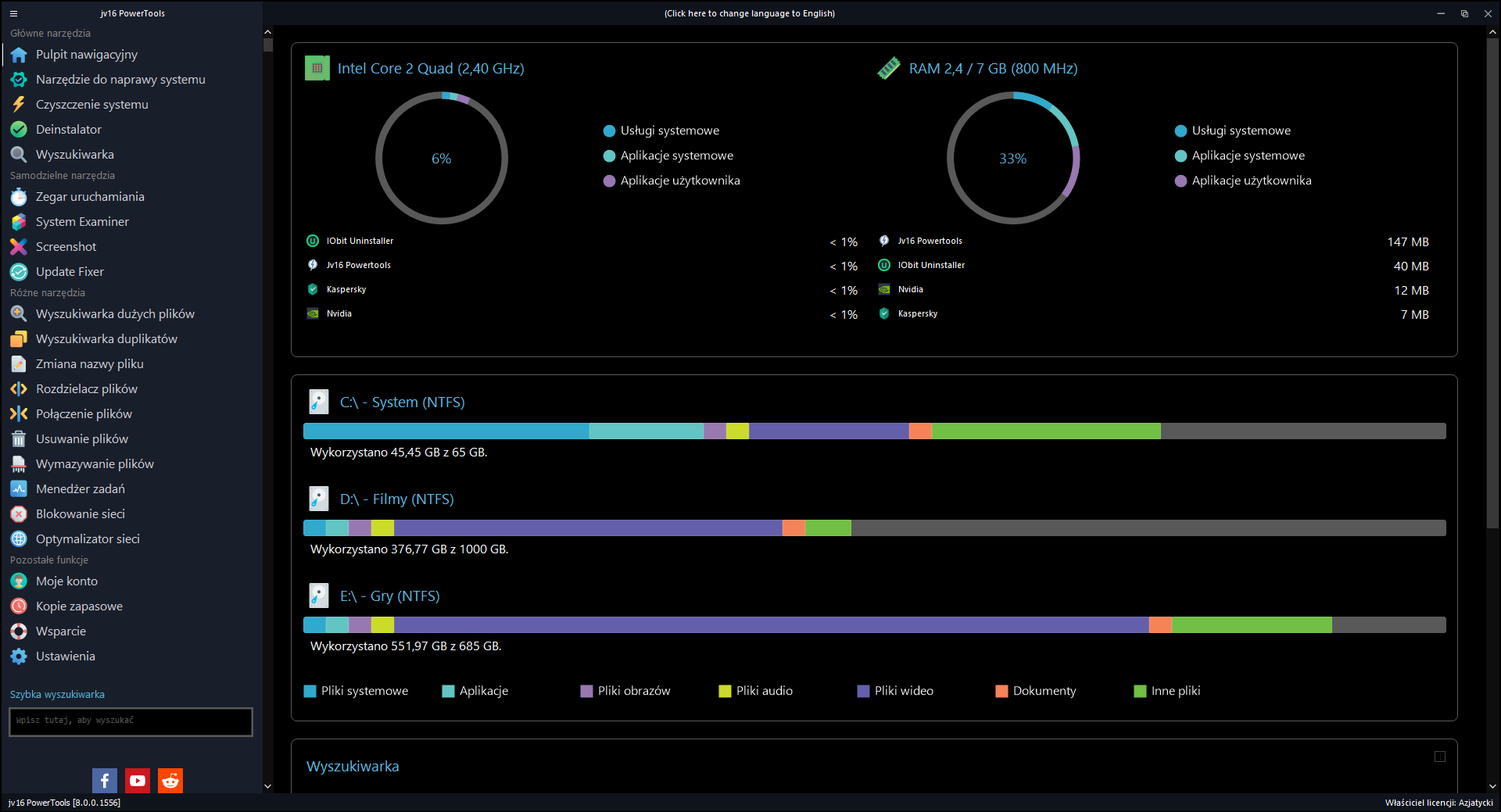Click the Narzędzie do naprawy systemu icon

click(x=19, y=80)
